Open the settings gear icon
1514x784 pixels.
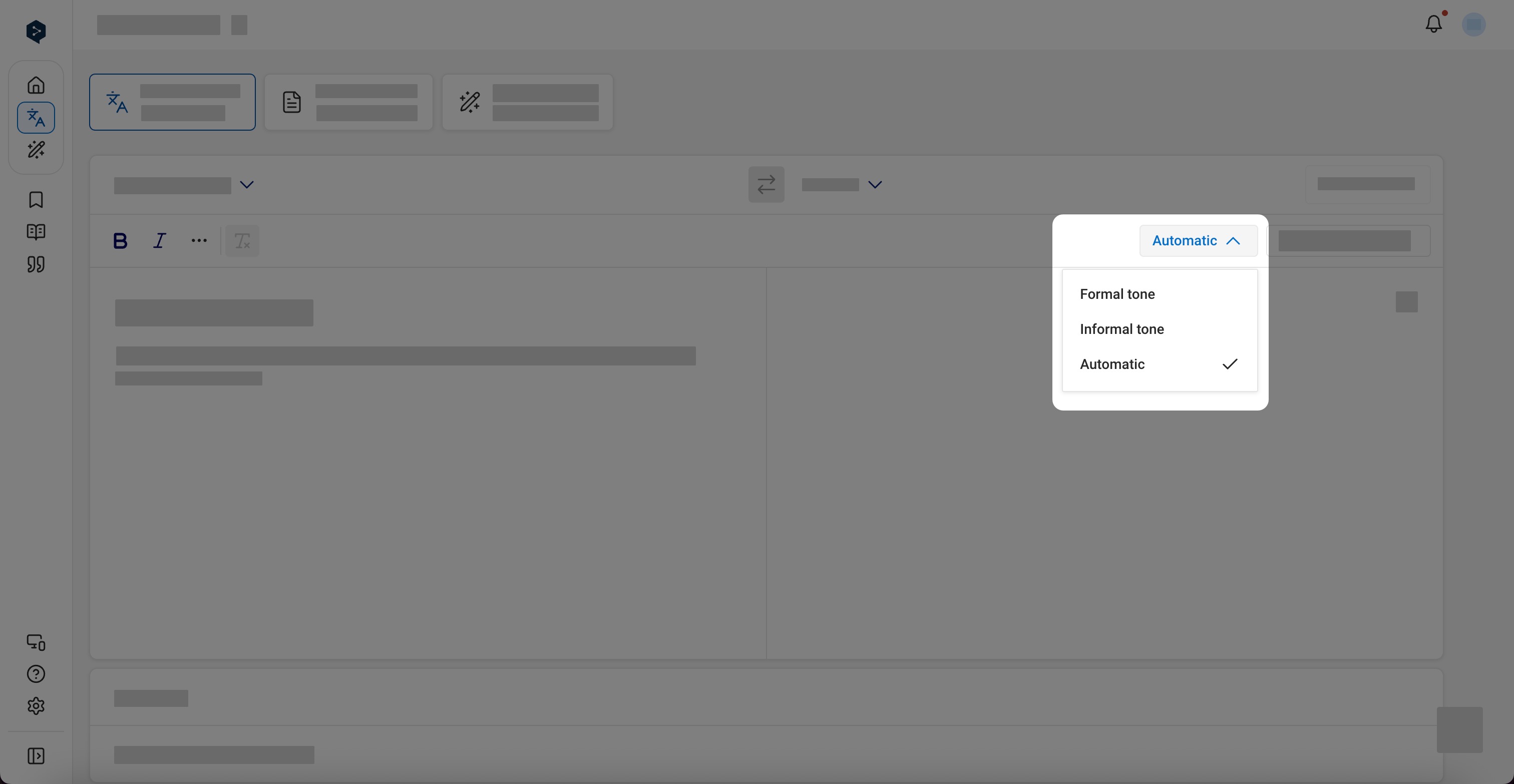36,706
